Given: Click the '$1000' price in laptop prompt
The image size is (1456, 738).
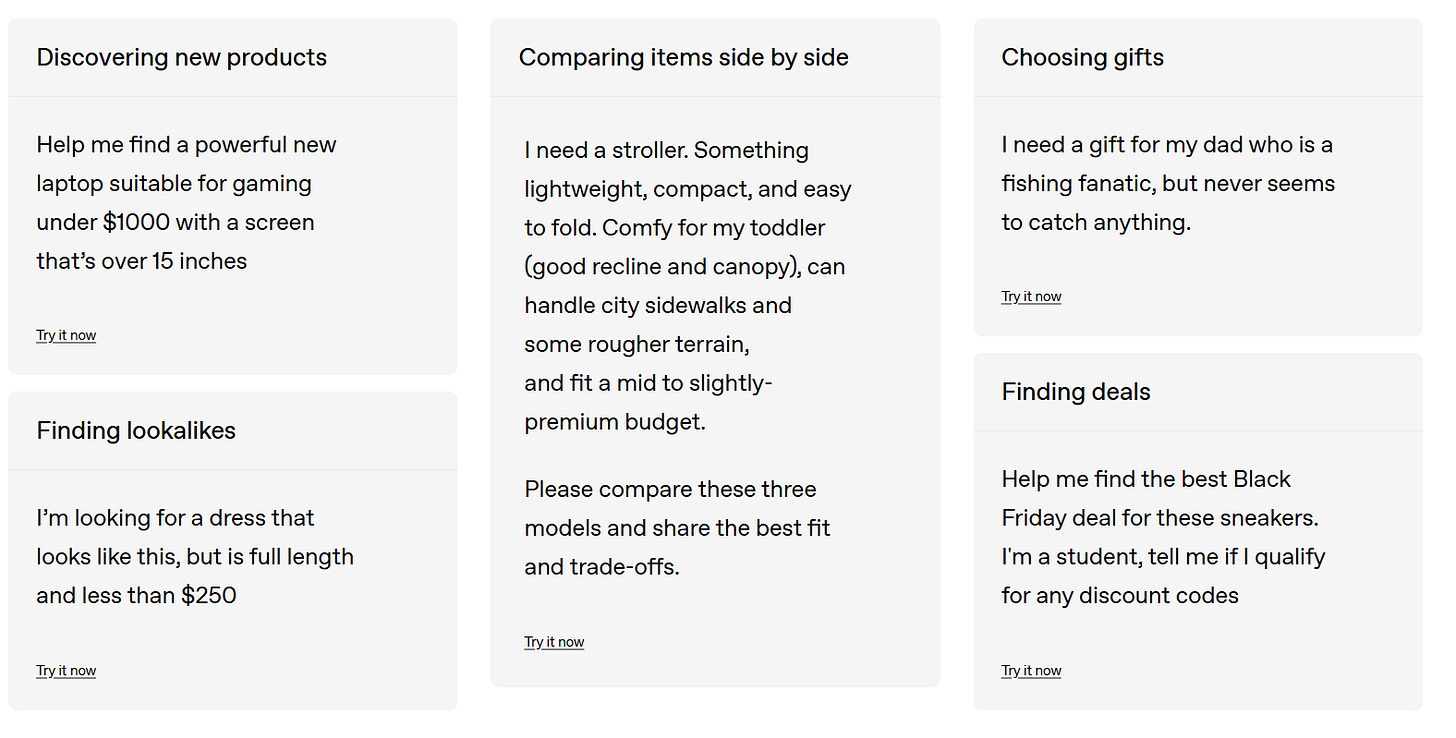Looking at the screenshot, I should pos(136,222).
